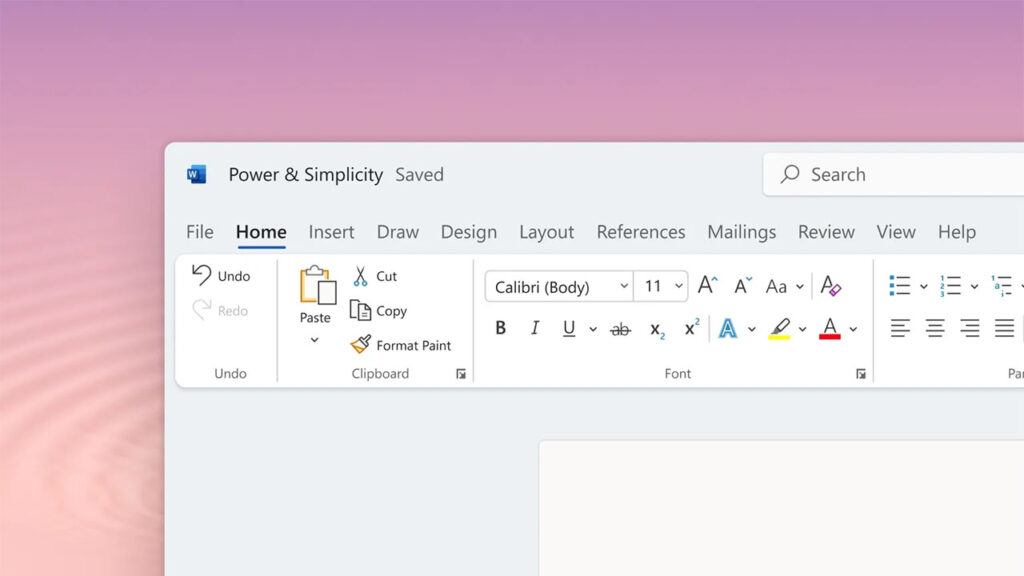Screen dimensions: 1024x576
Task: Click the Clear All Formatting icon
Action: (831, 286)
